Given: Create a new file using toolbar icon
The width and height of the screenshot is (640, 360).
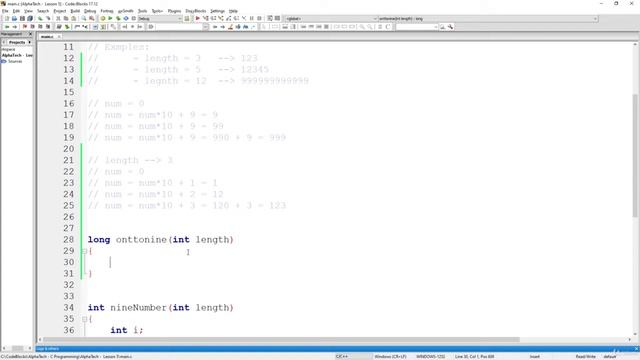Looking at the screenshot, I should coord(7,18).
